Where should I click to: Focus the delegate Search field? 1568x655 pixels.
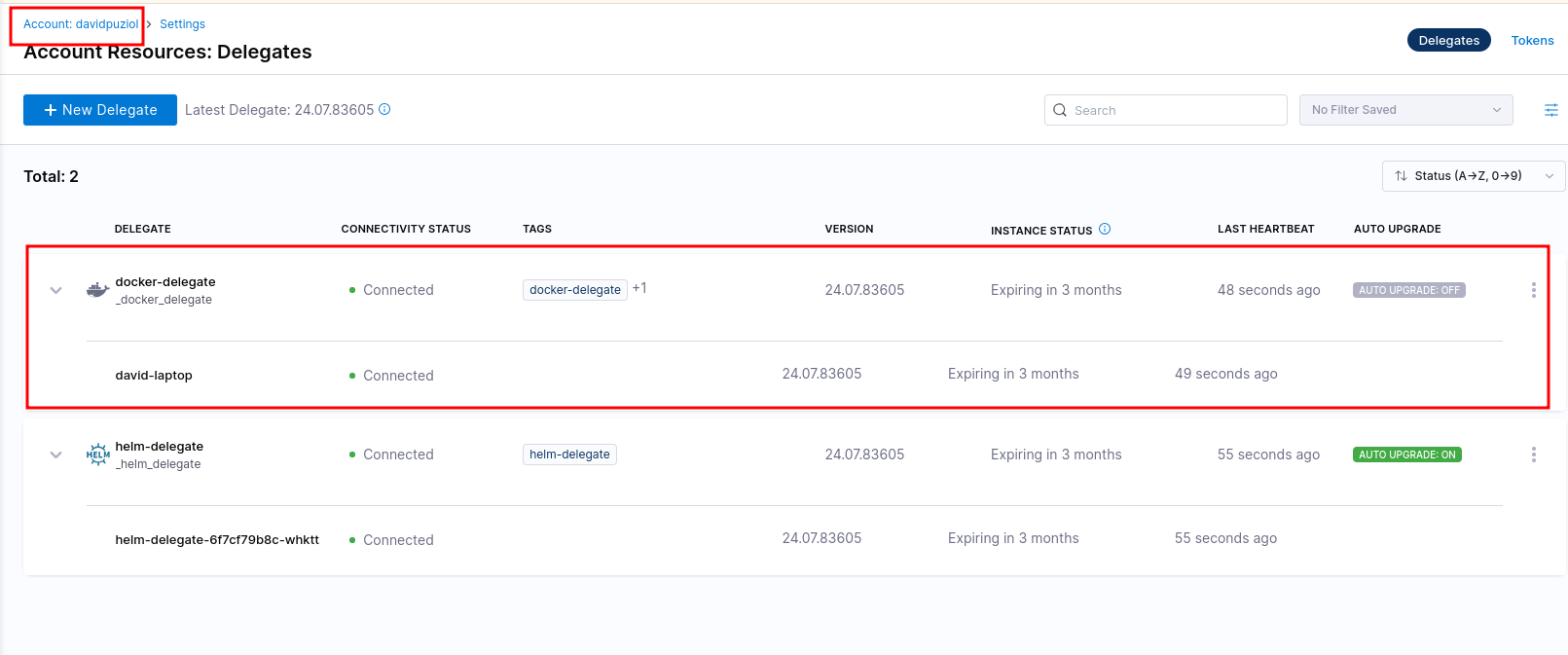[x=1175, y=110]
